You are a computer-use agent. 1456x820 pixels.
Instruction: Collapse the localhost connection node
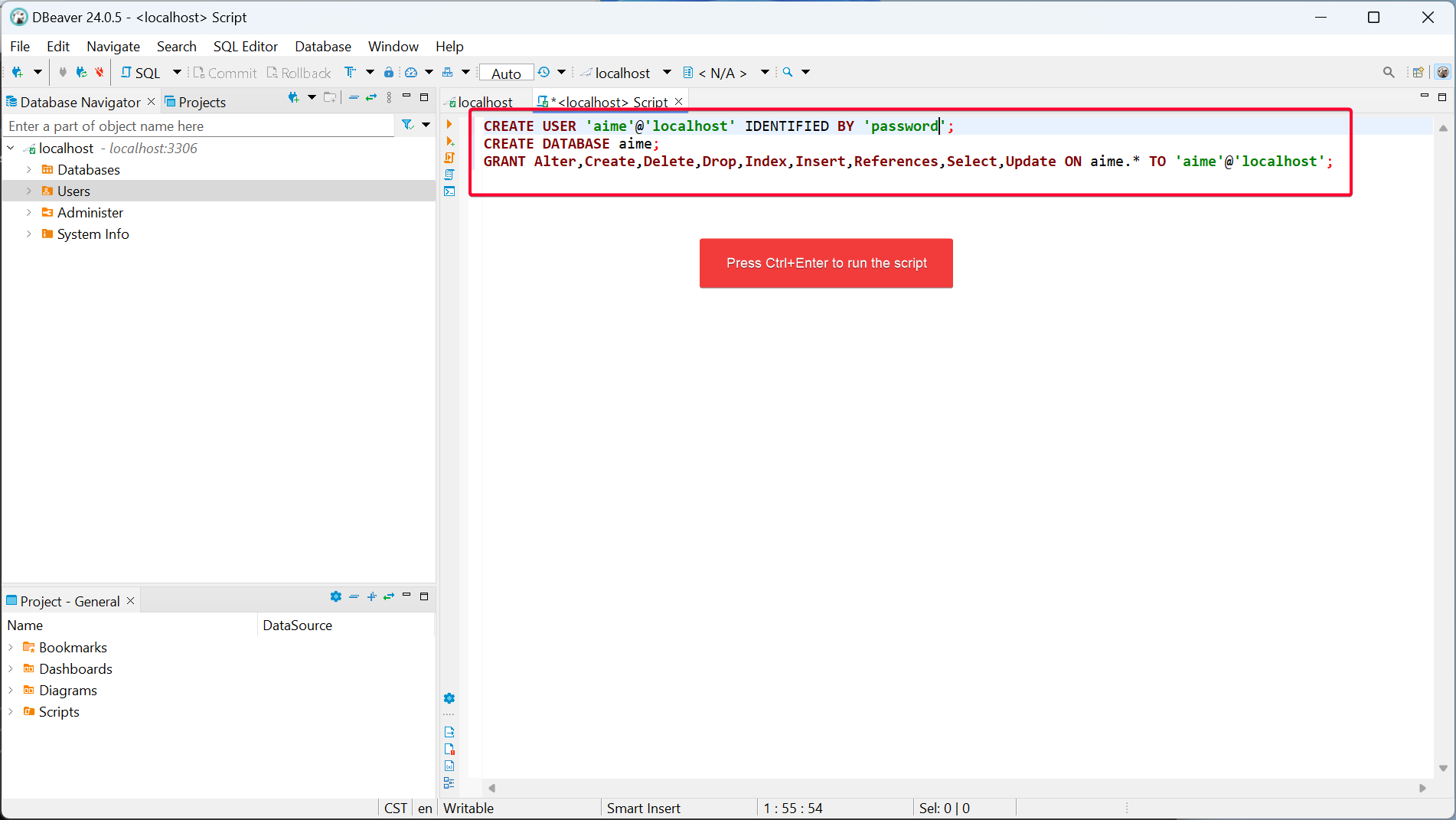click(11, 148)
